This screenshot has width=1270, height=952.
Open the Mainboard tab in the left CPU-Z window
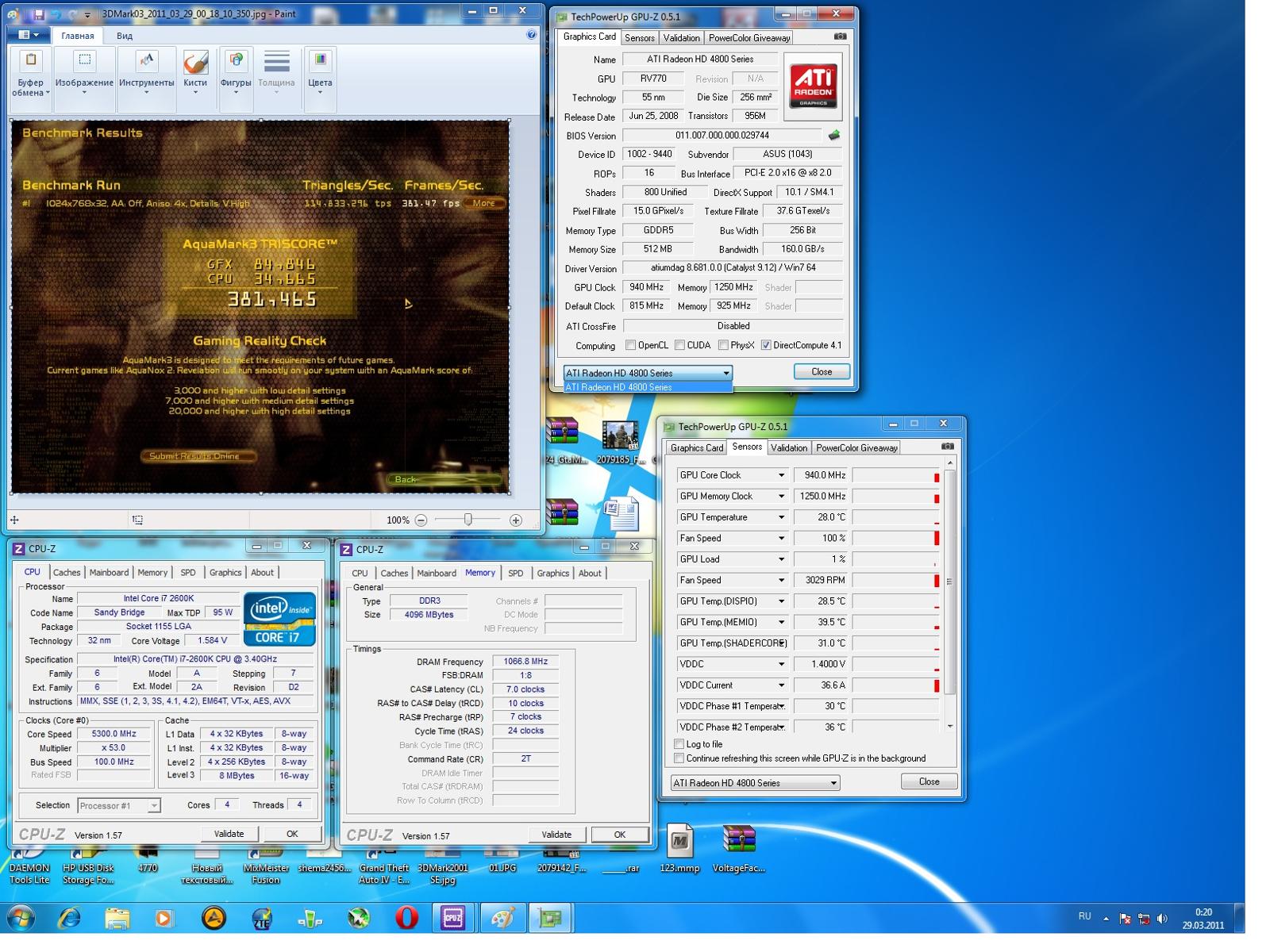coord(109,573)
